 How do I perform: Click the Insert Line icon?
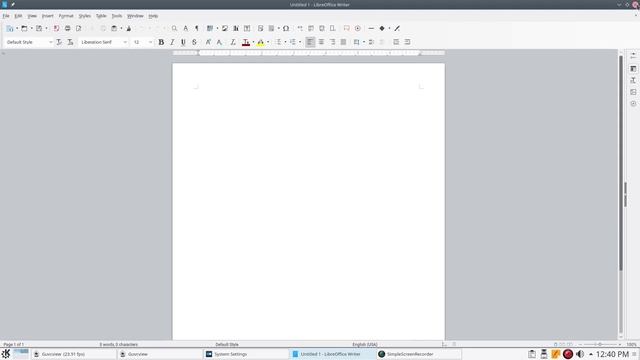371,29
